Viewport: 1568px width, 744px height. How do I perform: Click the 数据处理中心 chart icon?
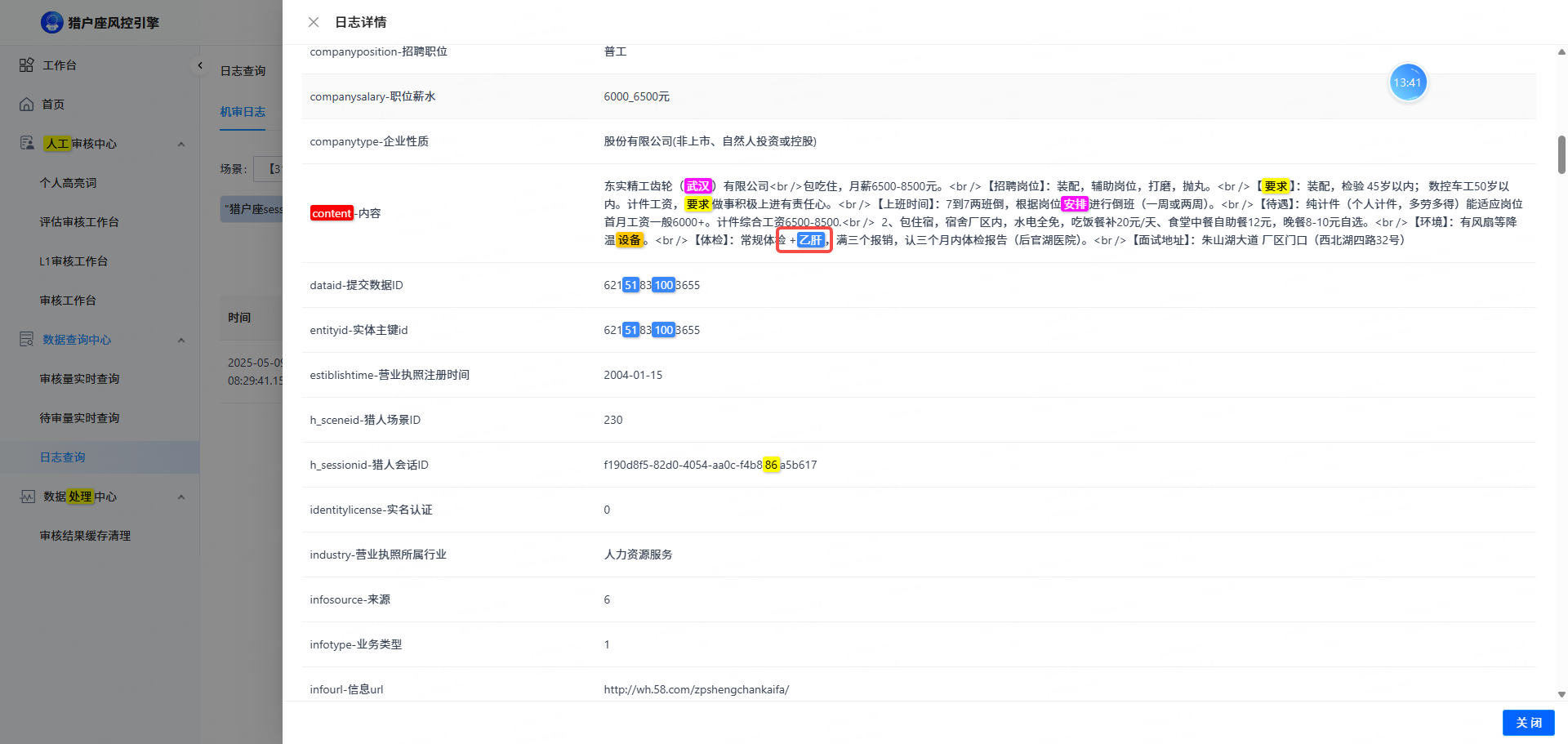coord(27,496)
